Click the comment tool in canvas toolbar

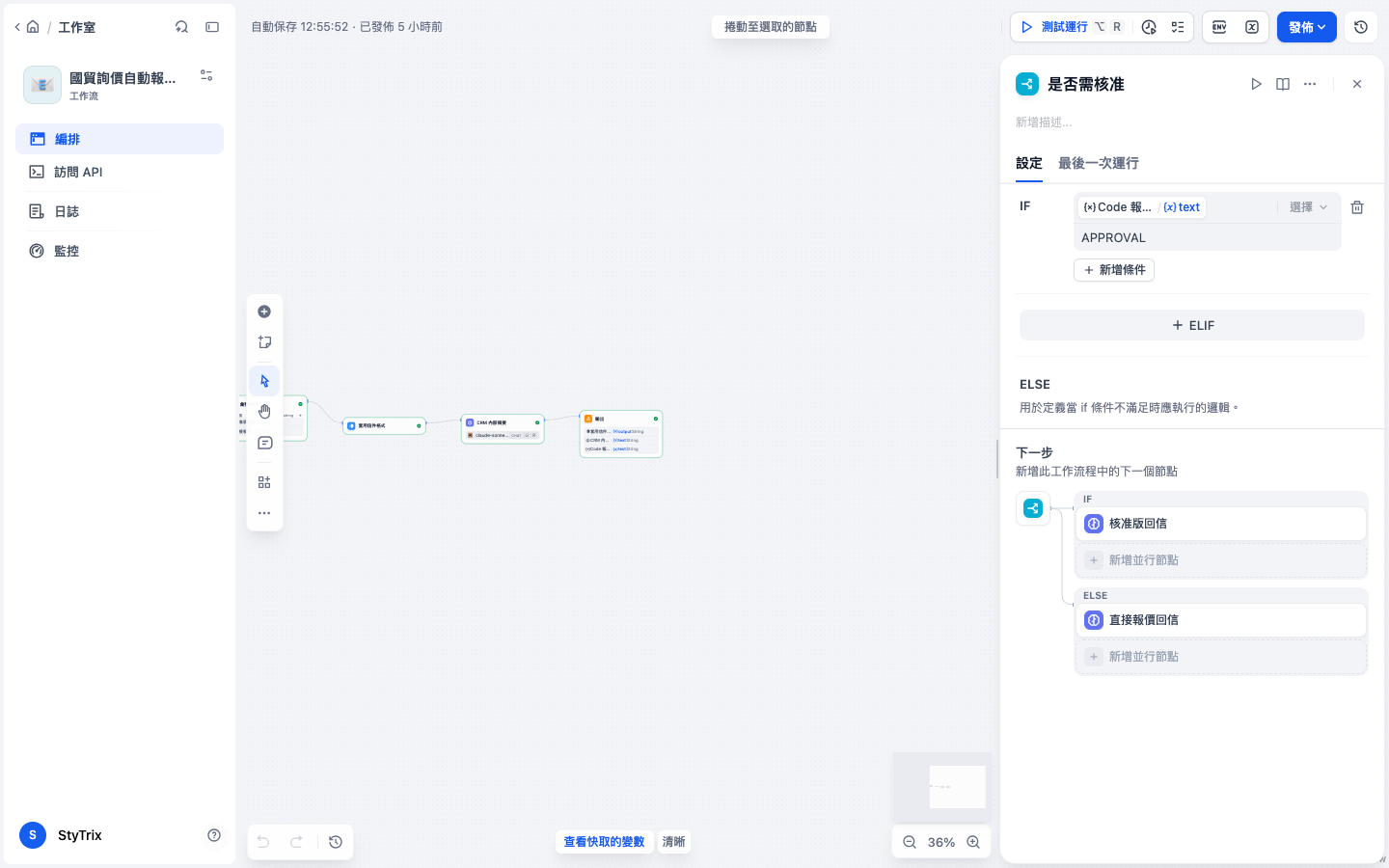[264, 443]
